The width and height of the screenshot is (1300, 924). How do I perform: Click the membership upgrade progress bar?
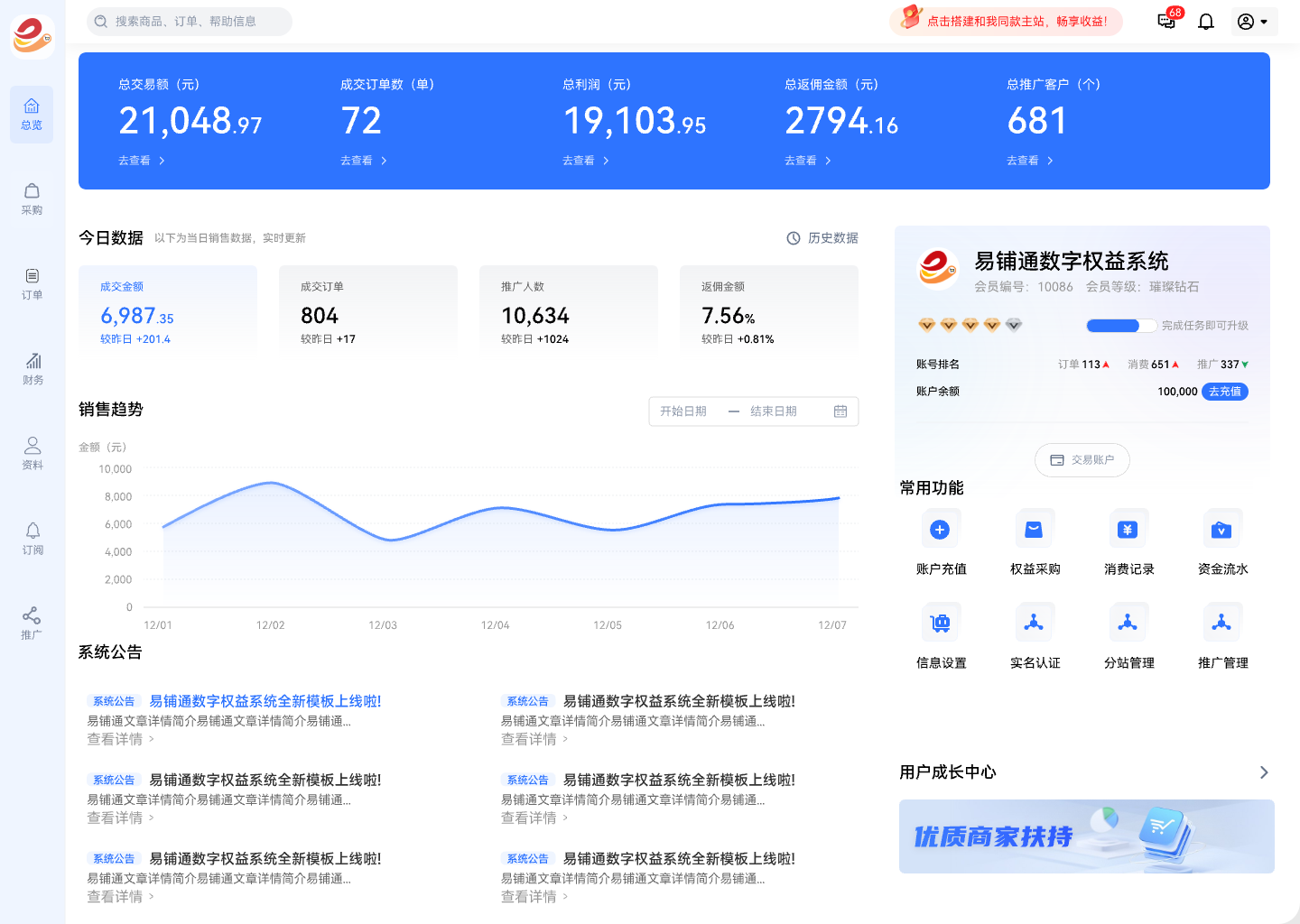coord(1121,326)
